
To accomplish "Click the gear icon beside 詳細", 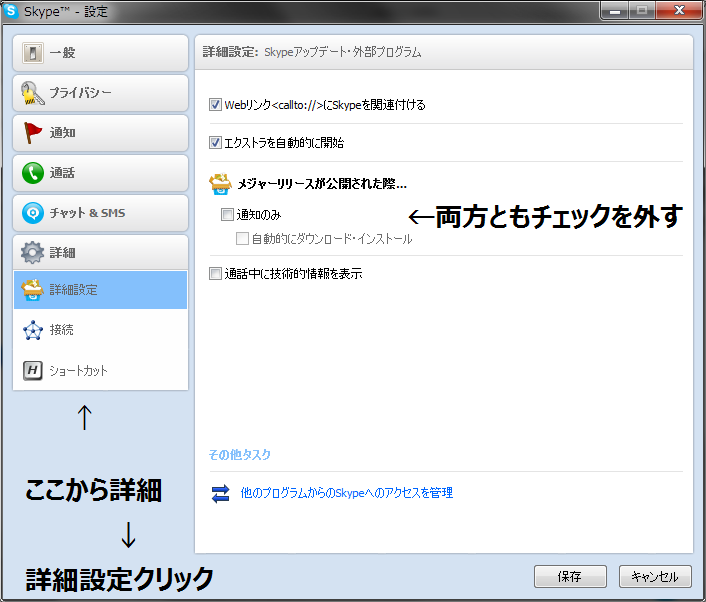I will (x=32, y=253).
